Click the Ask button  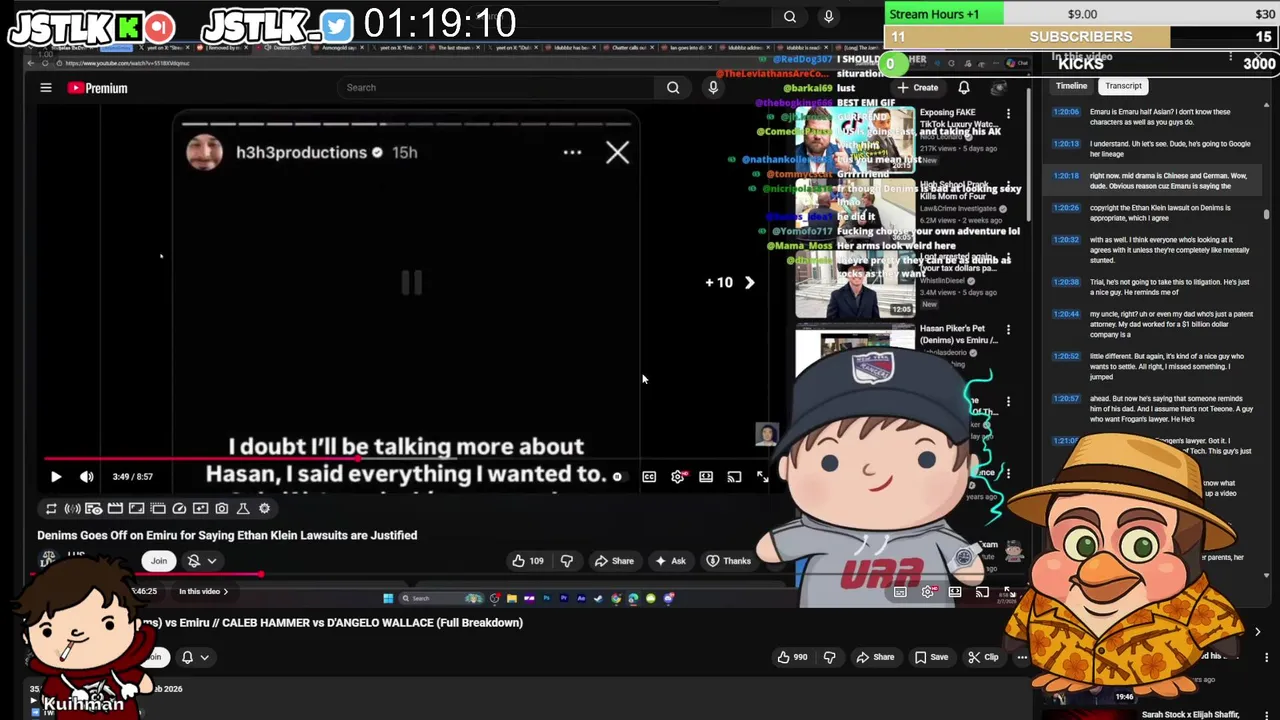tap(670, 561)
